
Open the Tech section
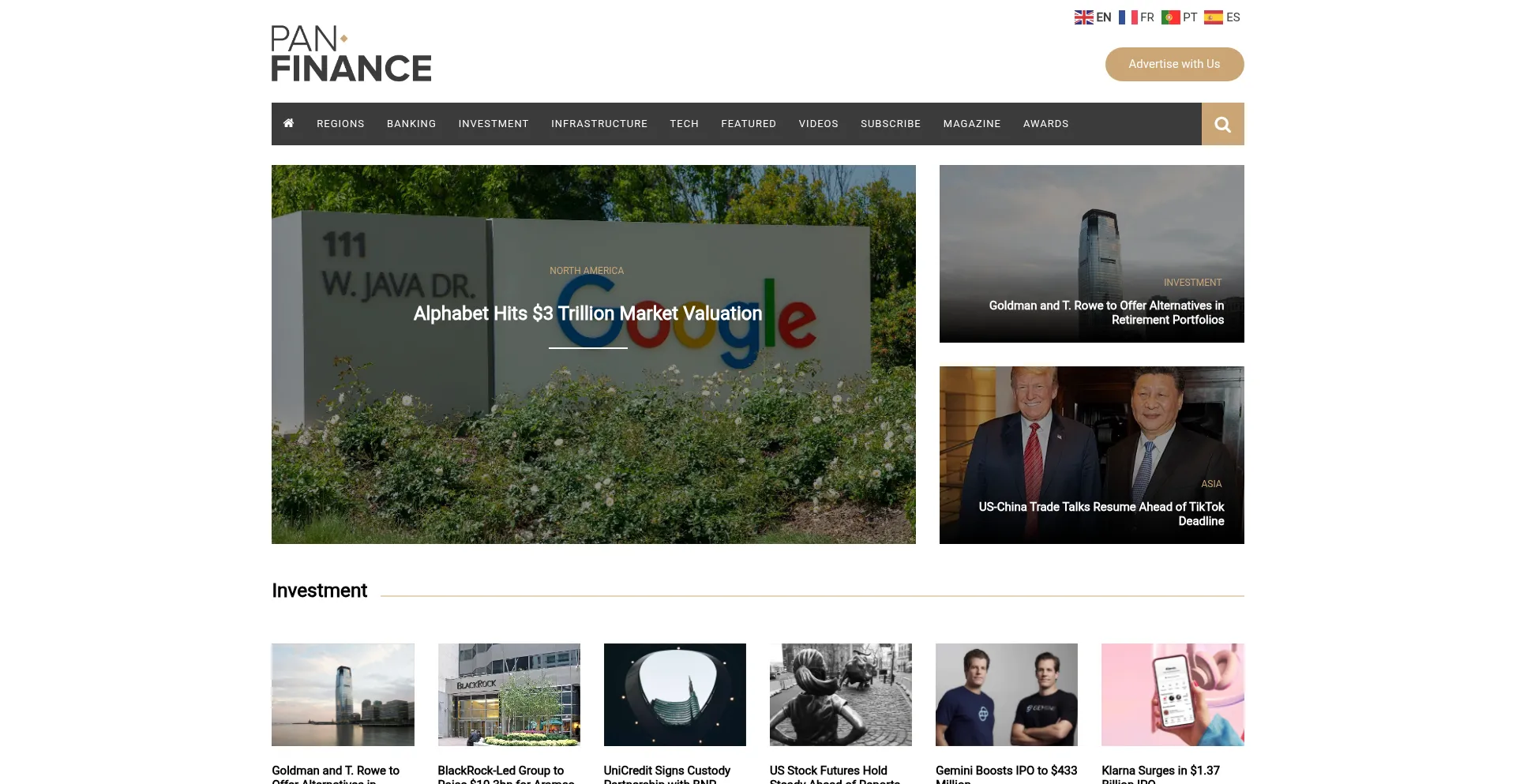685,124
